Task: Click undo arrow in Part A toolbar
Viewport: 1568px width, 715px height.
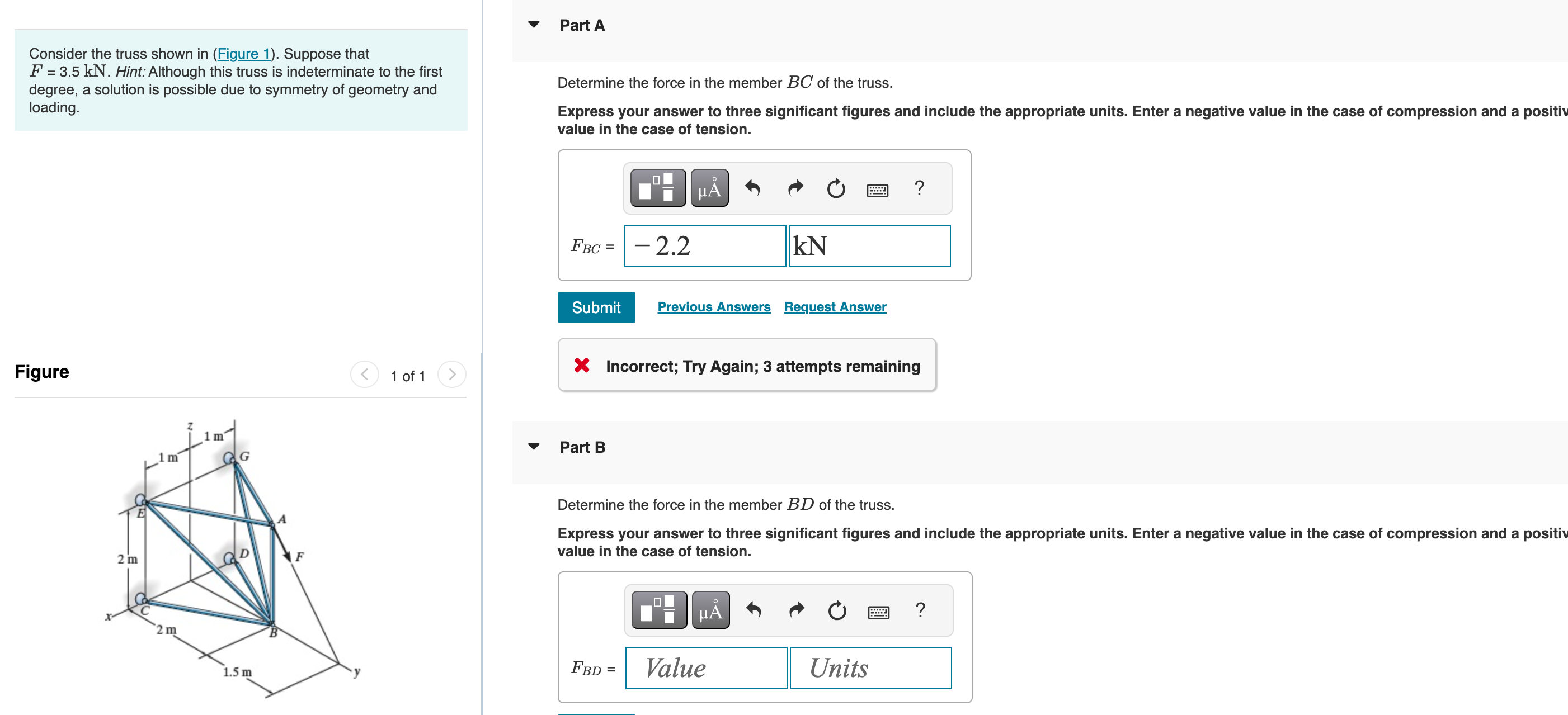Action: pos(752,188)
